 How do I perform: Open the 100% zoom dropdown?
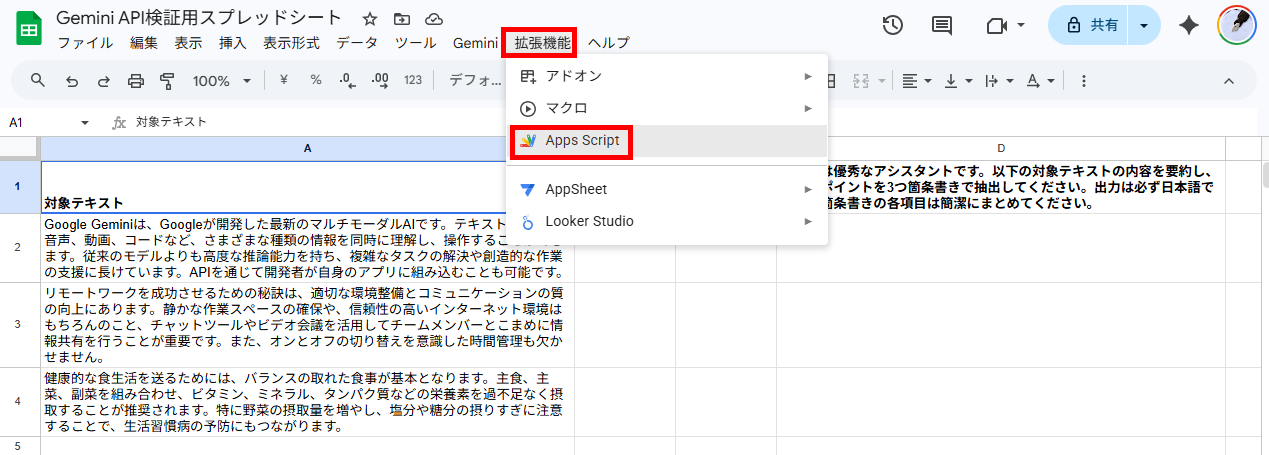(x=220, y=81)
